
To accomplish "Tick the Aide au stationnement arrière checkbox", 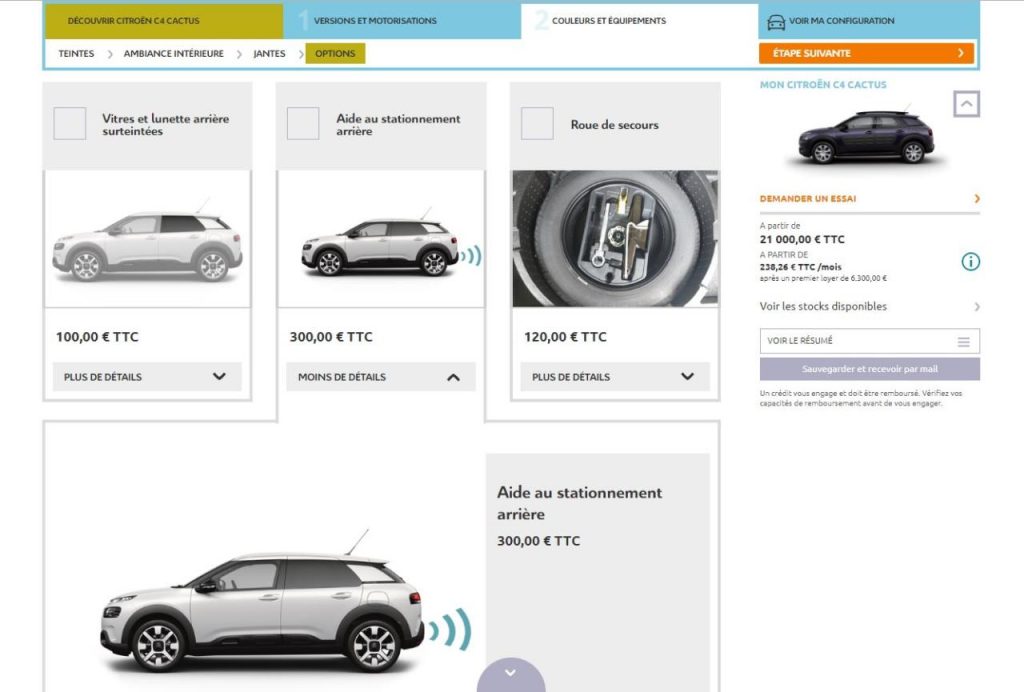I will pyautogui.click(x=303, y=123).
